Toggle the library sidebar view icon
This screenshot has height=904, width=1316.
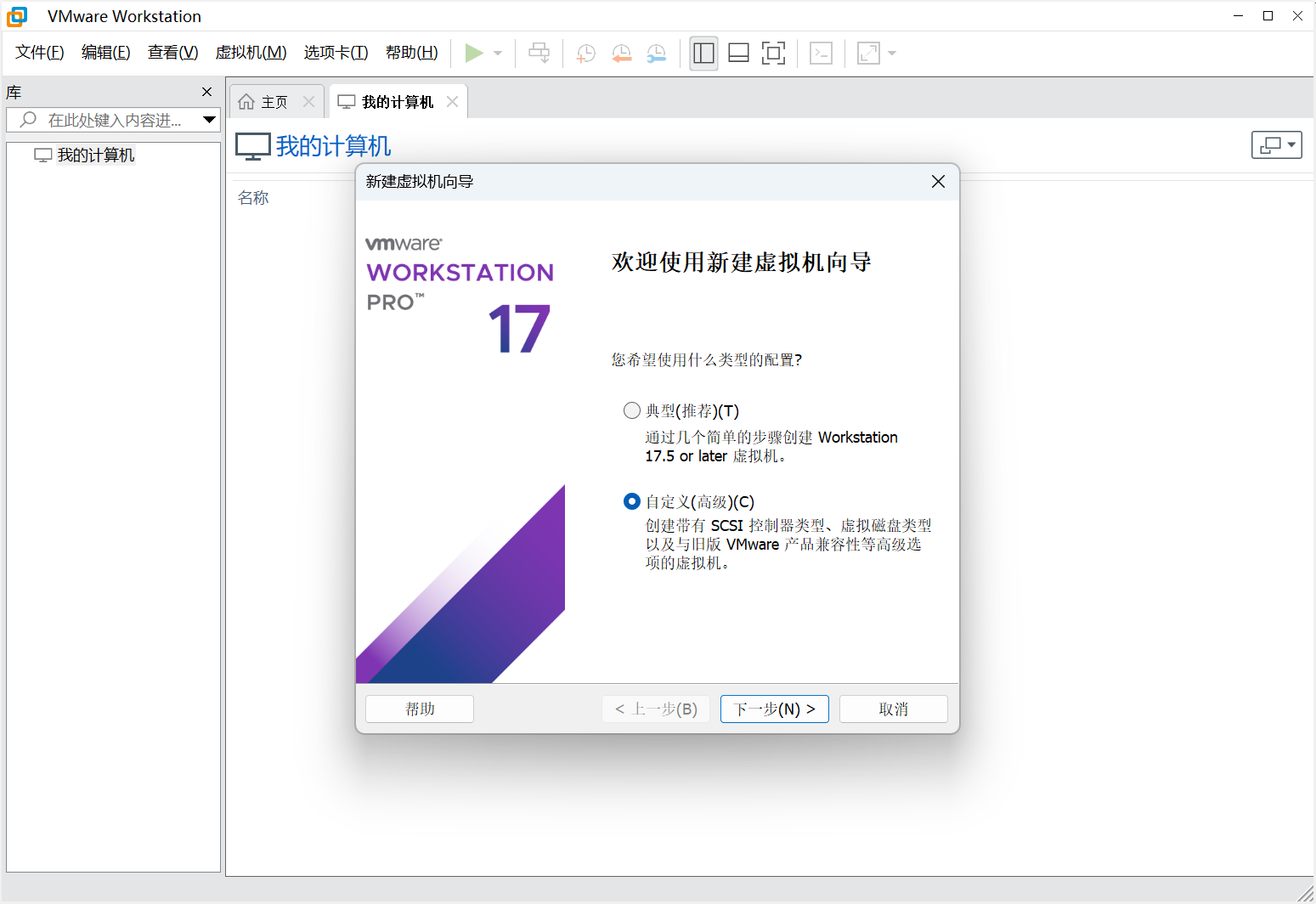coord(703,54)
